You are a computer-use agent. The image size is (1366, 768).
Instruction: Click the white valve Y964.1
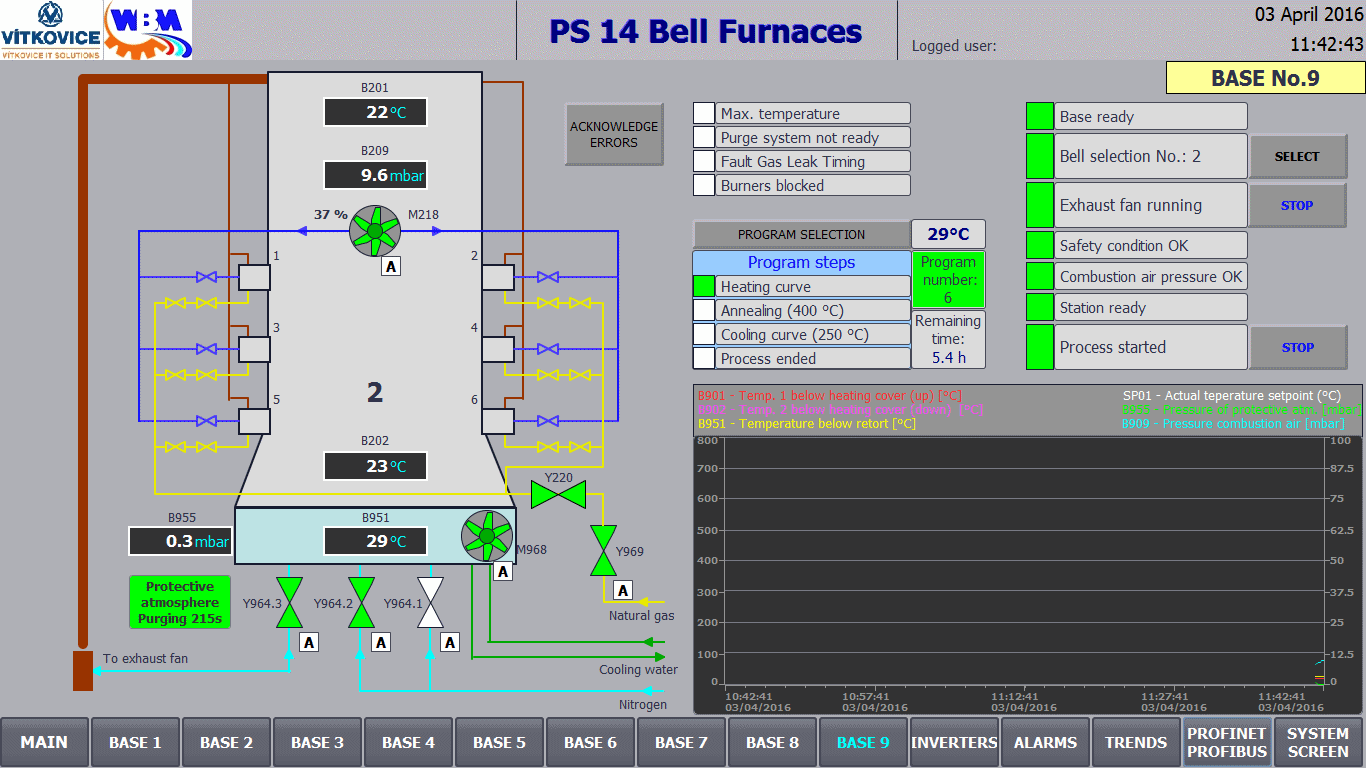coord(431,603)
